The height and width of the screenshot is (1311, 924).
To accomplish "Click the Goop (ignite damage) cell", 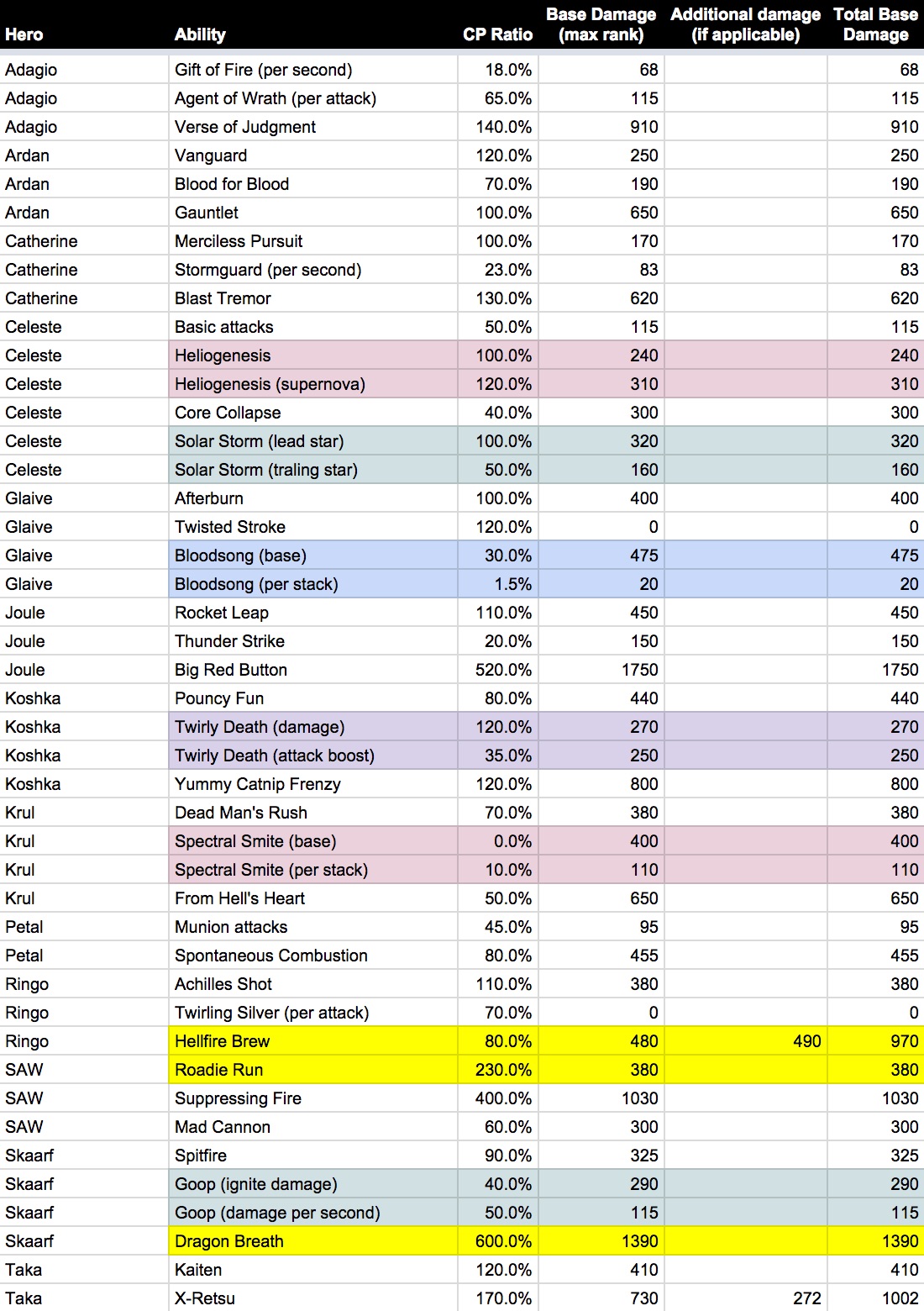I will (x=313, y=1184).
